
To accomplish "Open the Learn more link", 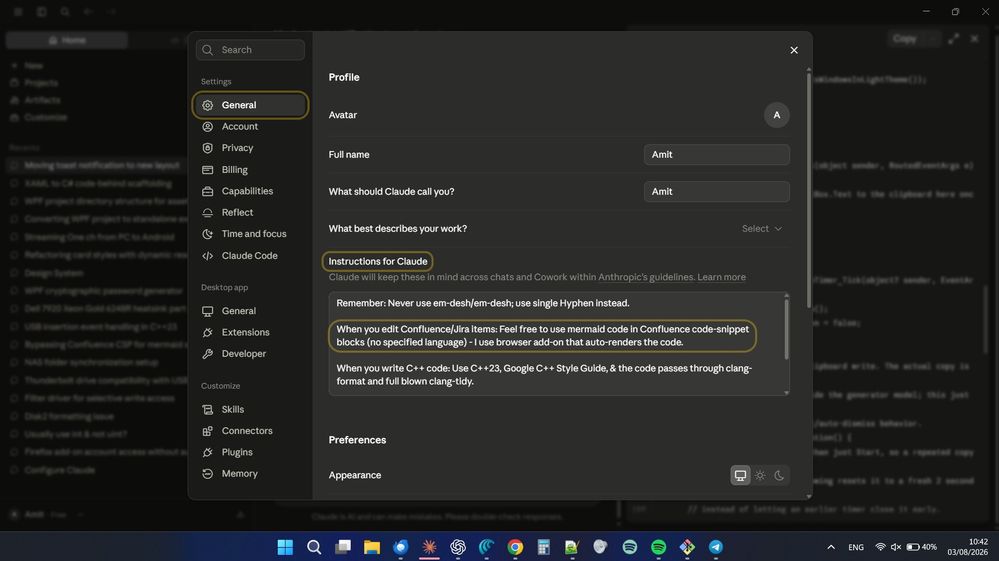I will click(721, 277).
